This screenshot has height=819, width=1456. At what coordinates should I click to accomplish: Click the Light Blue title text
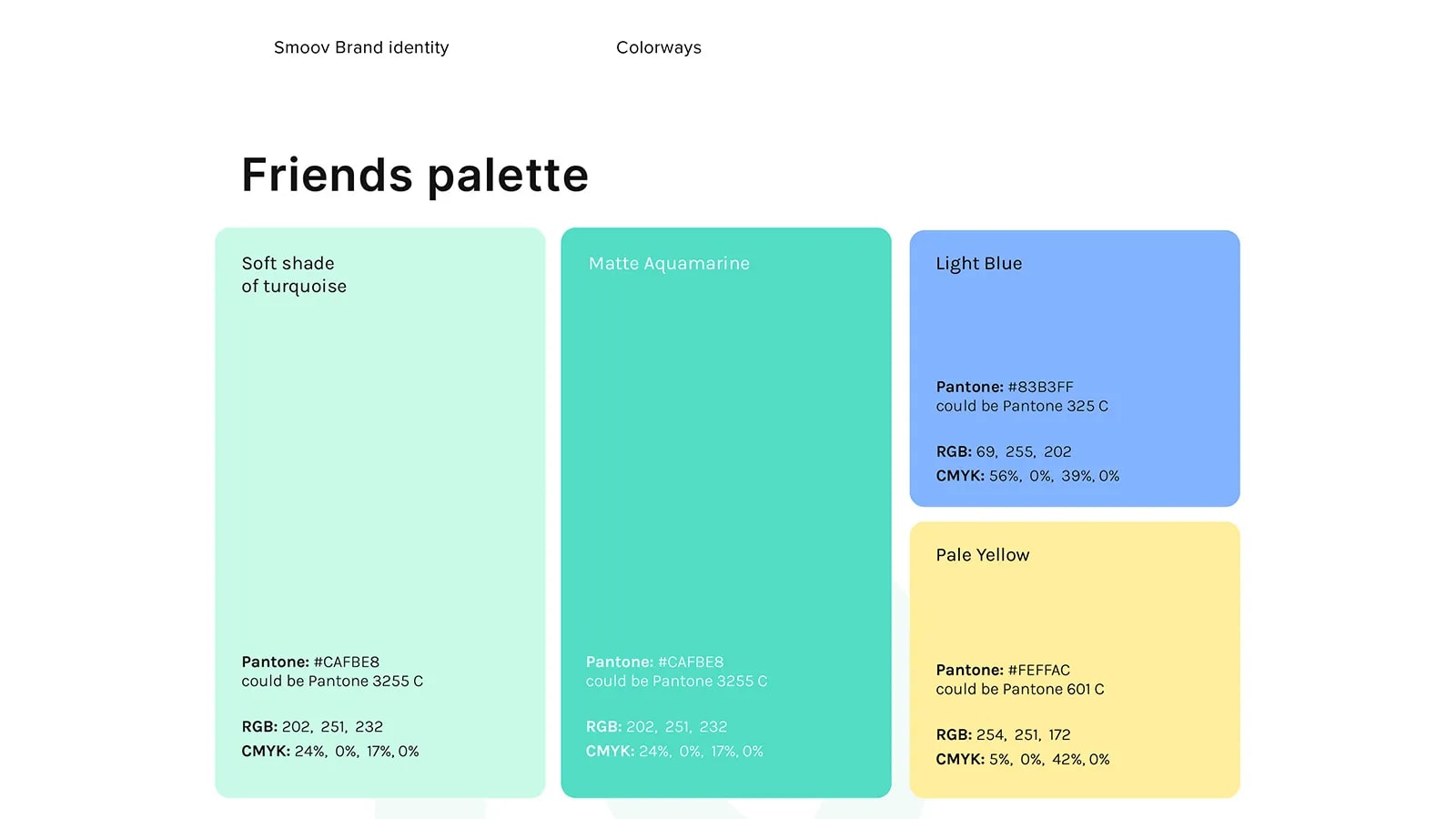[x=979, y=264]
